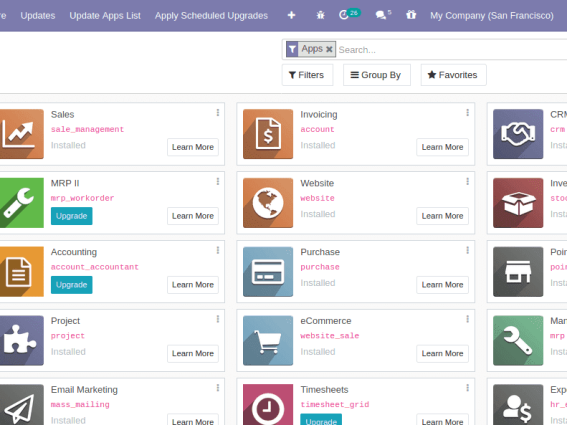Click the Manufacturing wrench app icon
Viewport: 567px width, 425px height.
(518, 340)
